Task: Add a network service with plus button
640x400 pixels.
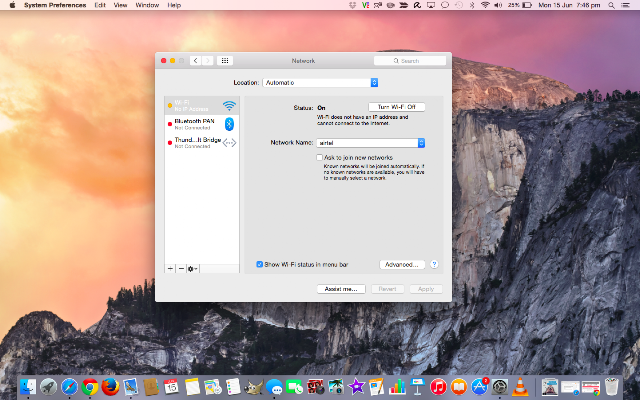Action: (170, 269)
